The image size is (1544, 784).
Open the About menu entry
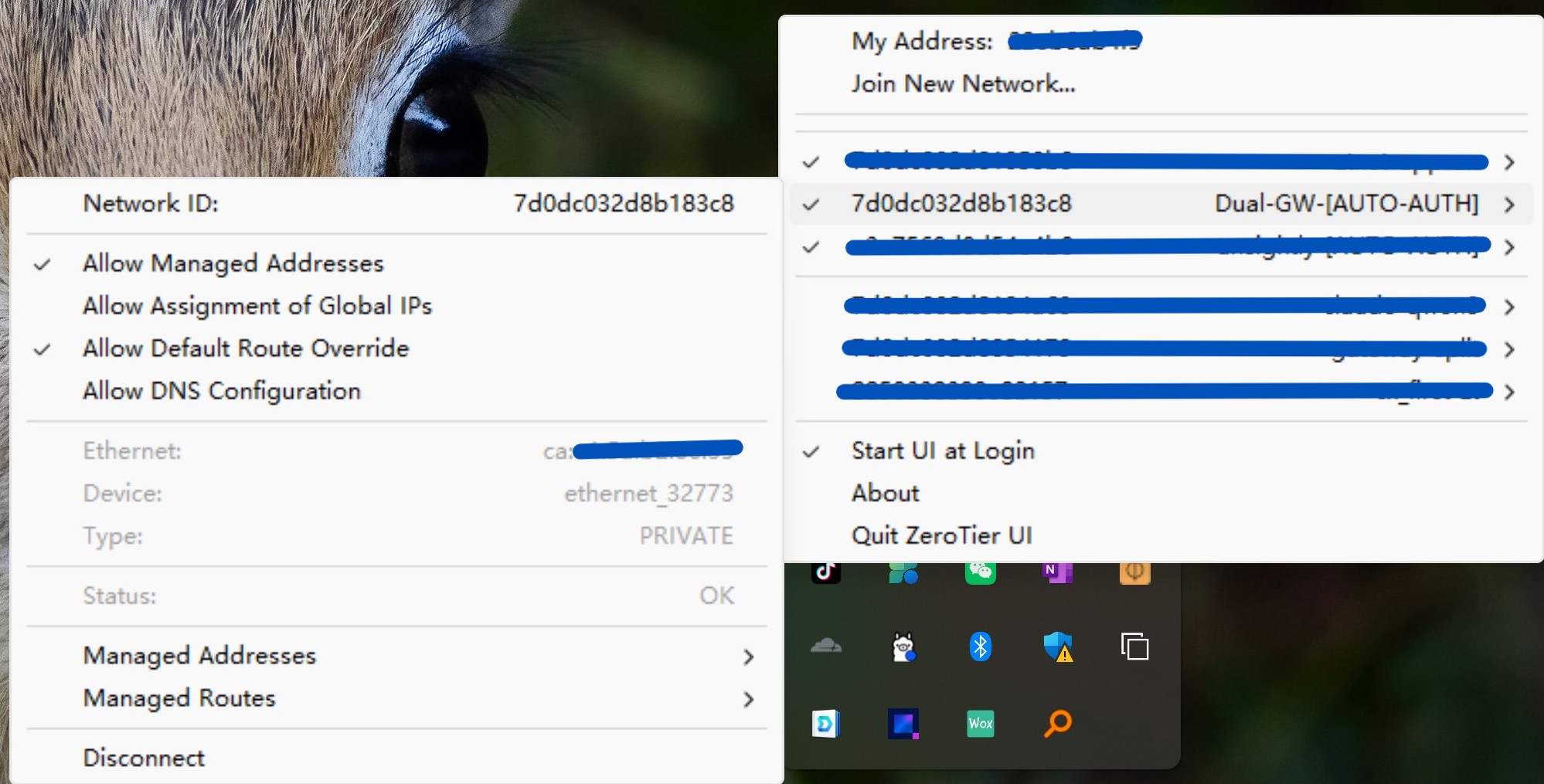pyautogui.click(x=885, y=493)
